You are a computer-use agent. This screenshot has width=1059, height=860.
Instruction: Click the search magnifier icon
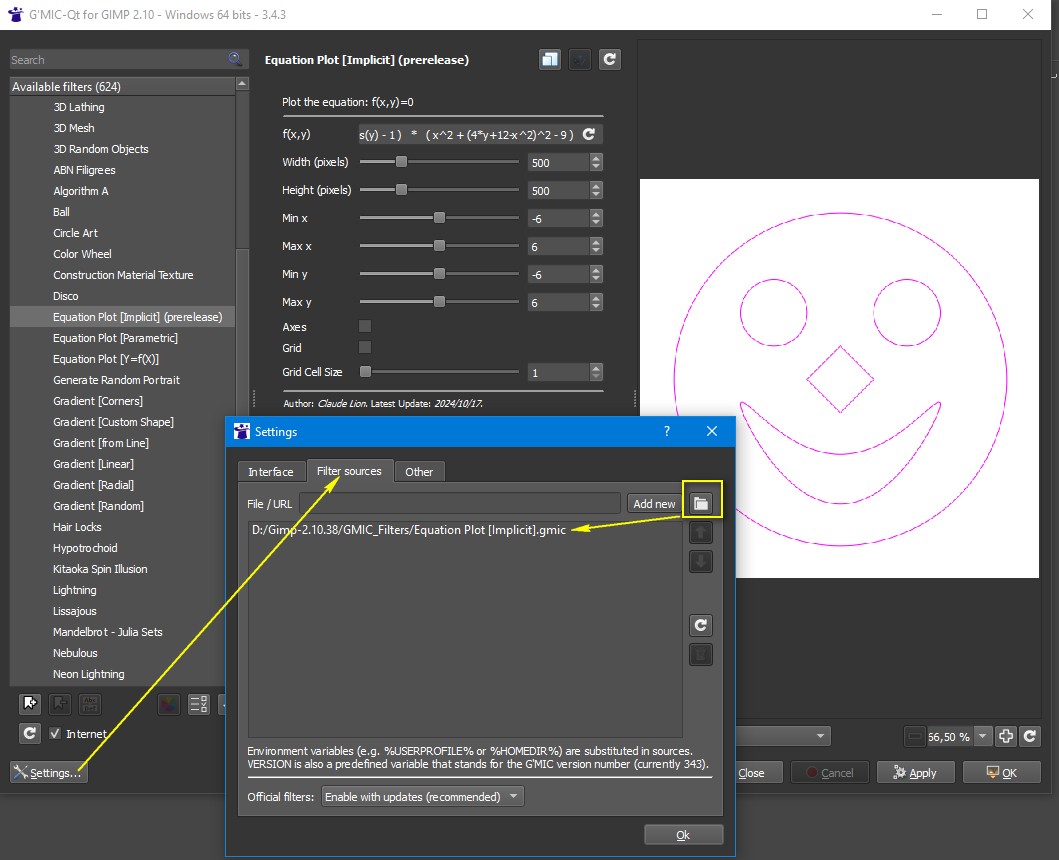235,59
